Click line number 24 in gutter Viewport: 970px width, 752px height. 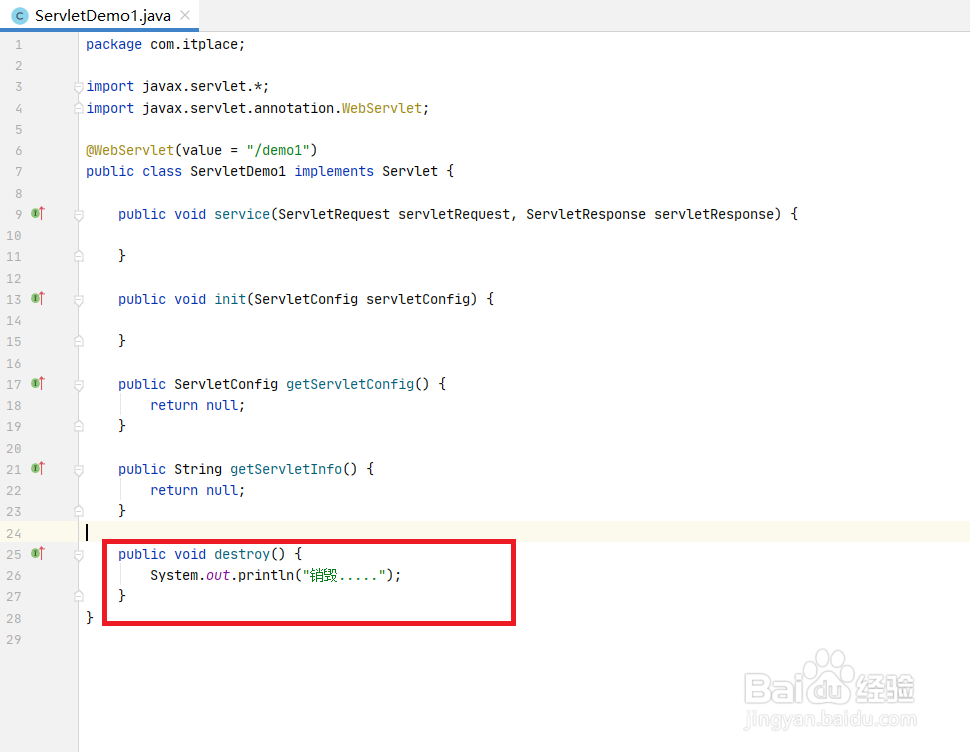pyautogui.click(x=14, y=533)
